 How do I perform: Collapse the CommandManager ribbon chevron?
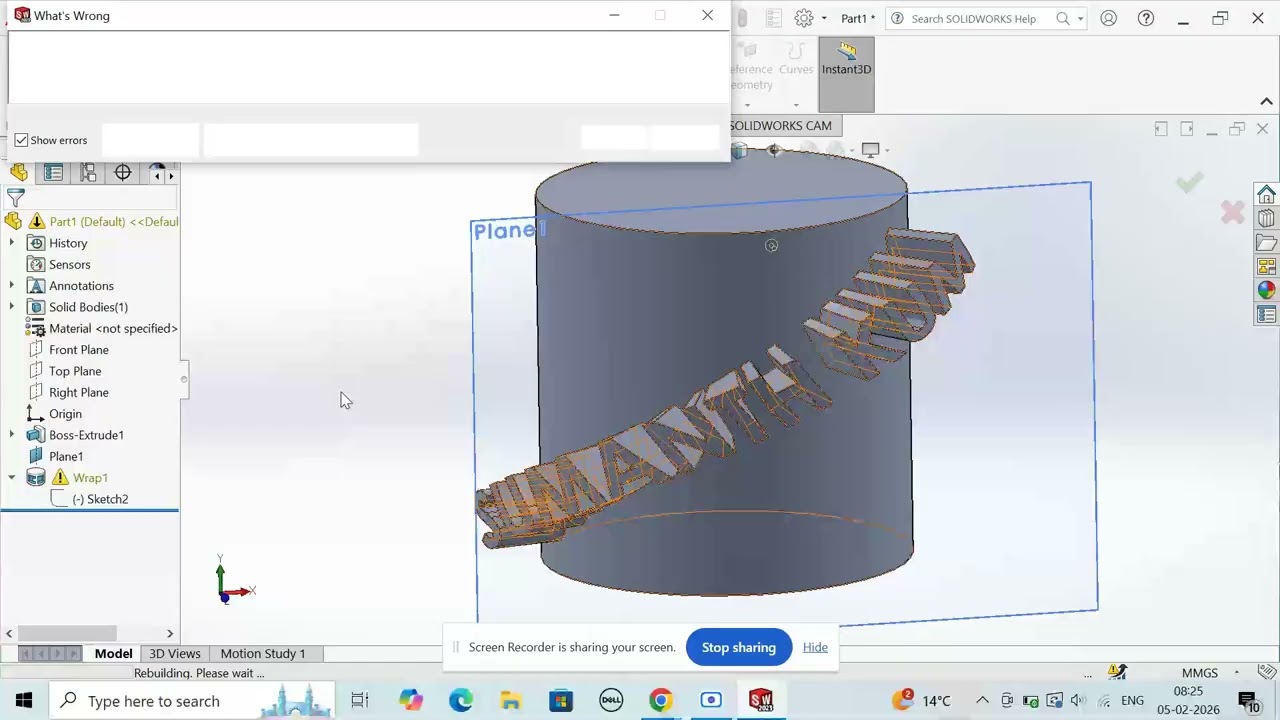tap(1266, 102)
